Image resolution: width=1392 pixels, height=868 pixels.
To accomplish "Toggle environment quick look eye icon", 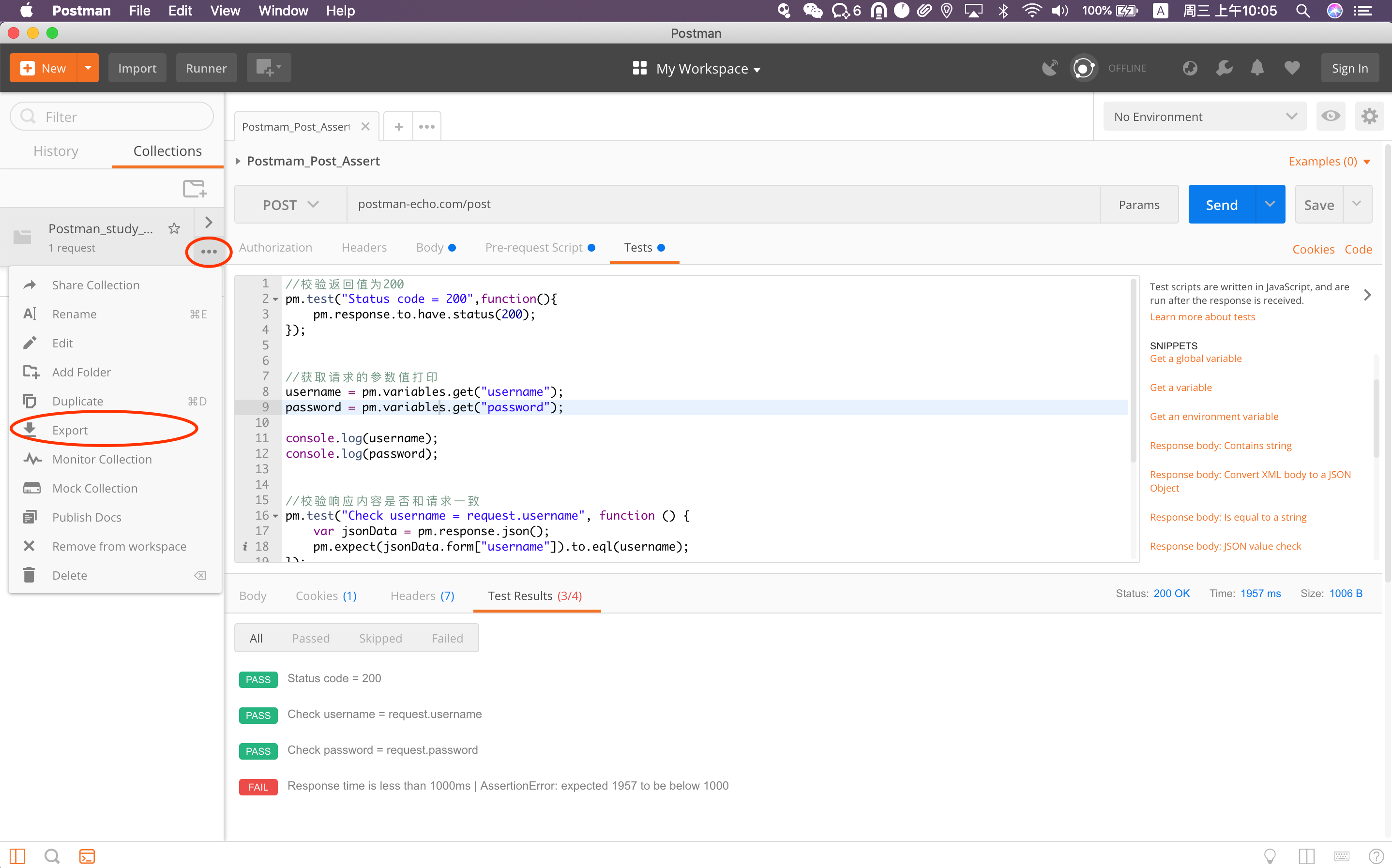I will 1330,117.
